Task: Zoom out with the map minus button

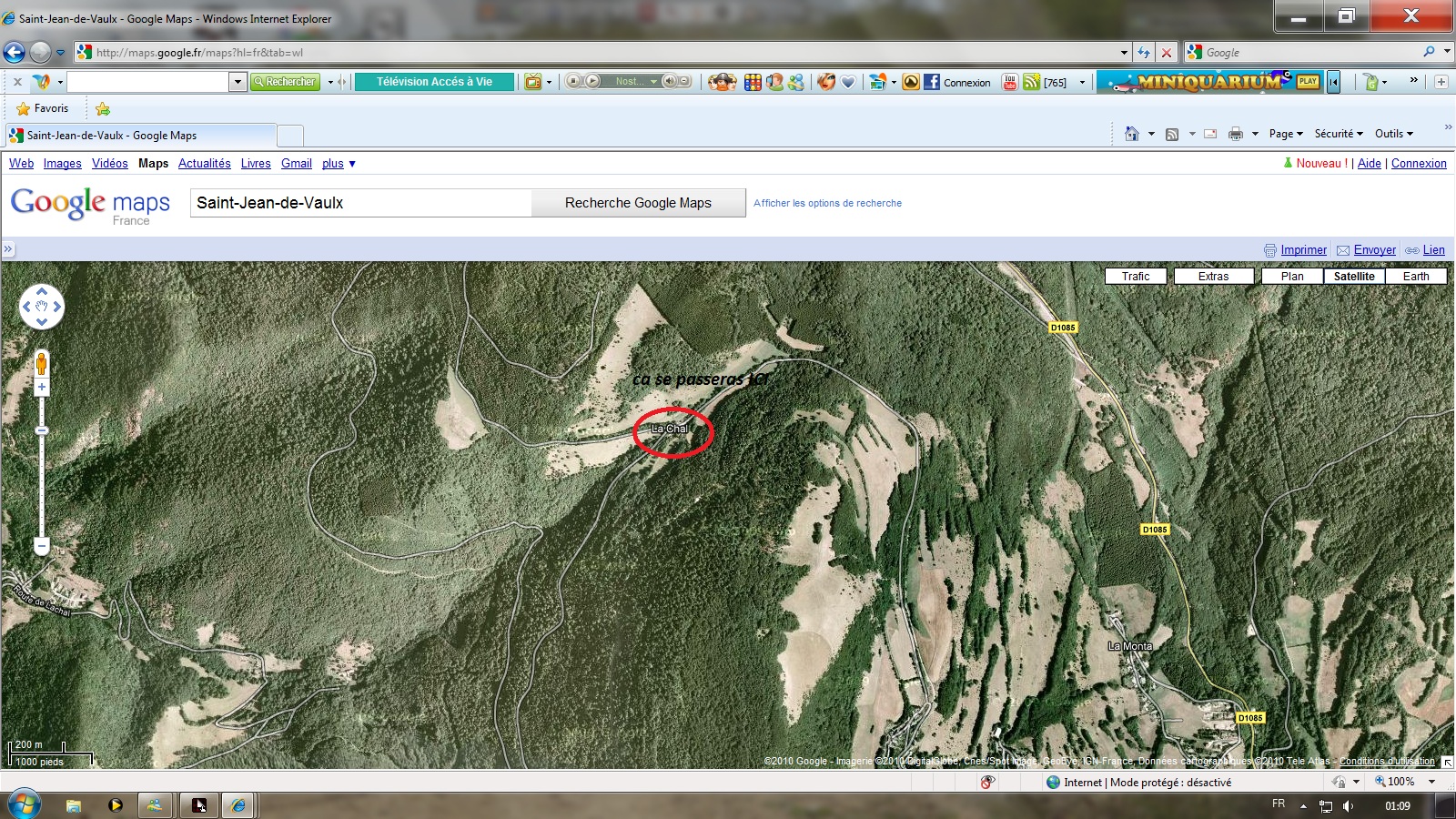Action: click(x=41, y=546)
